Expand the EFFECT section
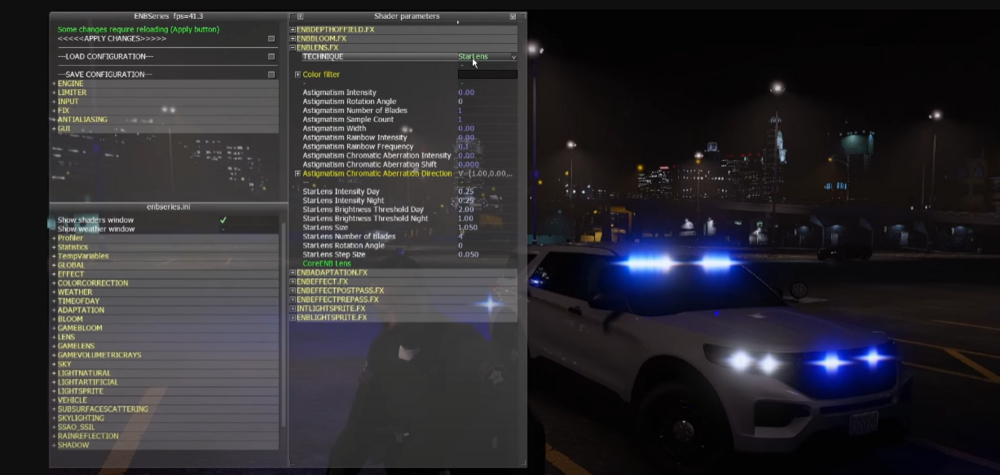The width and height of the screenshot is (1000, 475). [54, 274]
